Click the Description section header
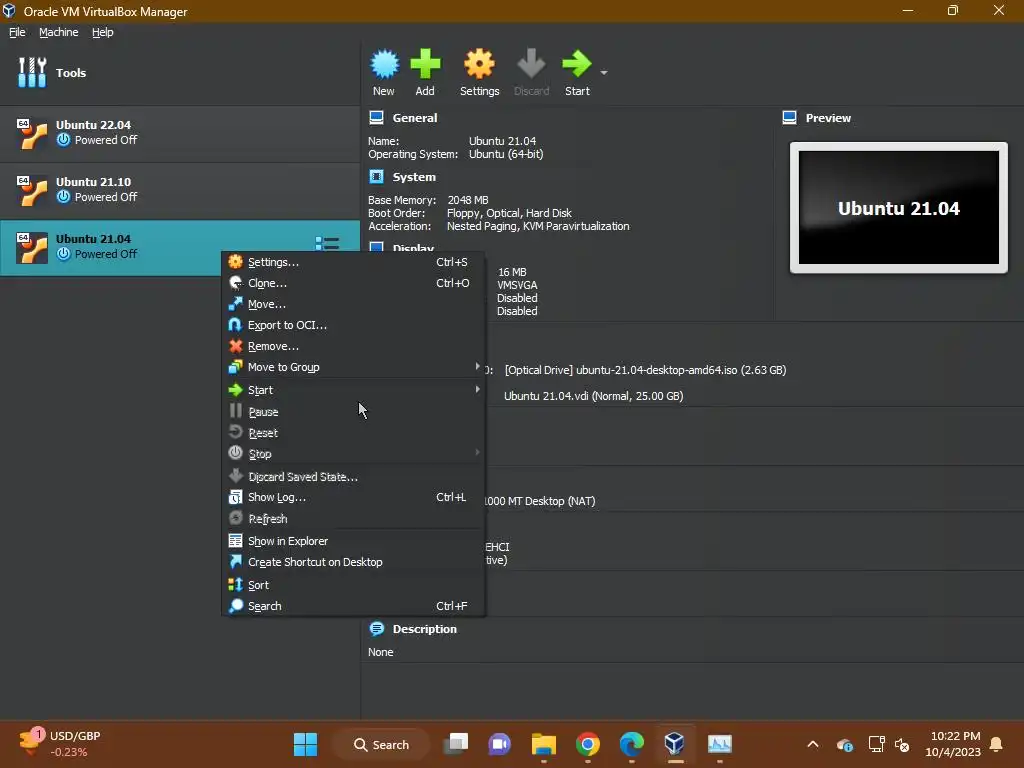Image resolution: width=1024 pixels, height=768 pixels. coord(424,629)
